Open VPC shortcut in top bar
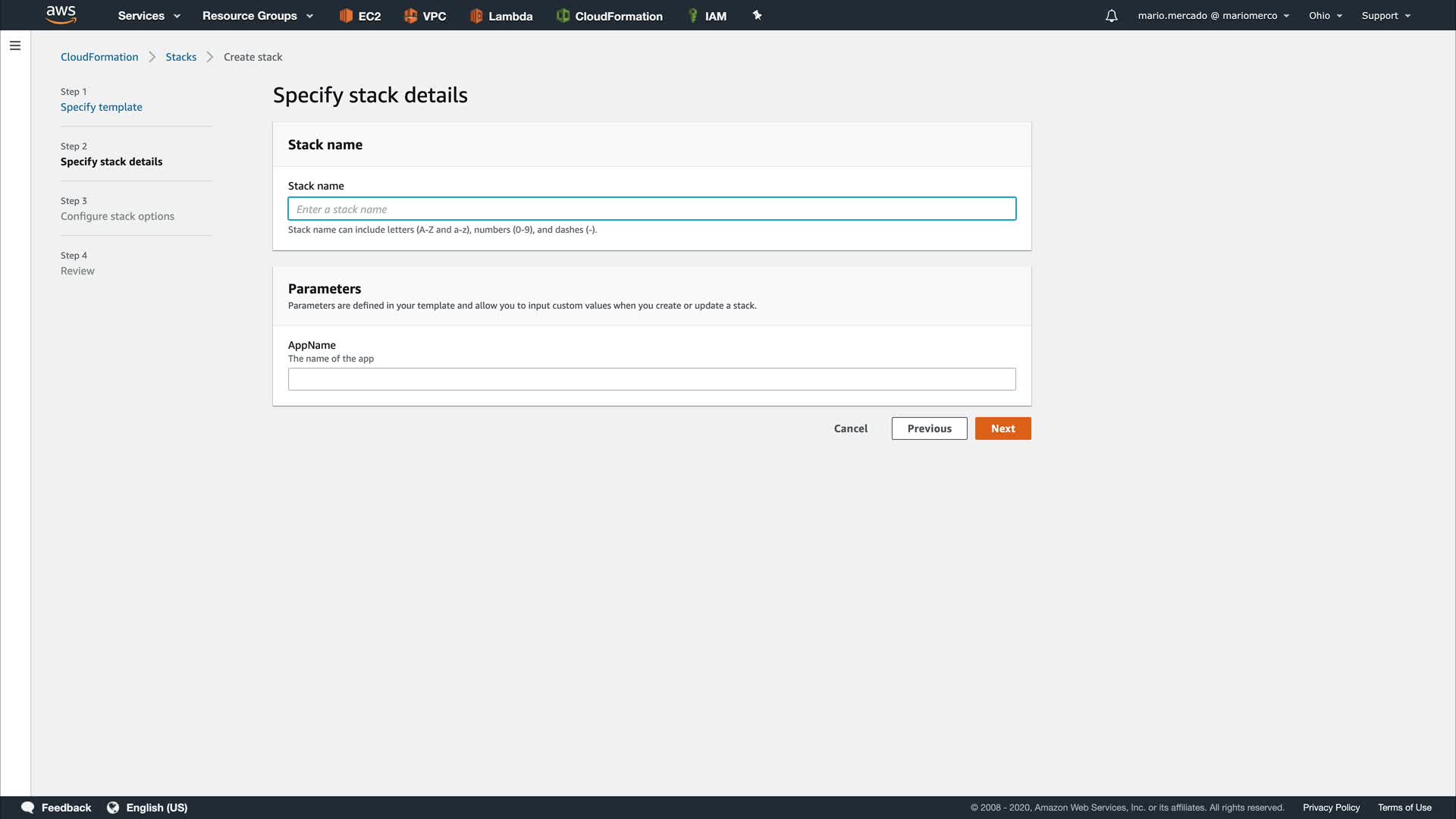Image resolution: width=1456 pixels, height=819 pixels. [425, 16]
